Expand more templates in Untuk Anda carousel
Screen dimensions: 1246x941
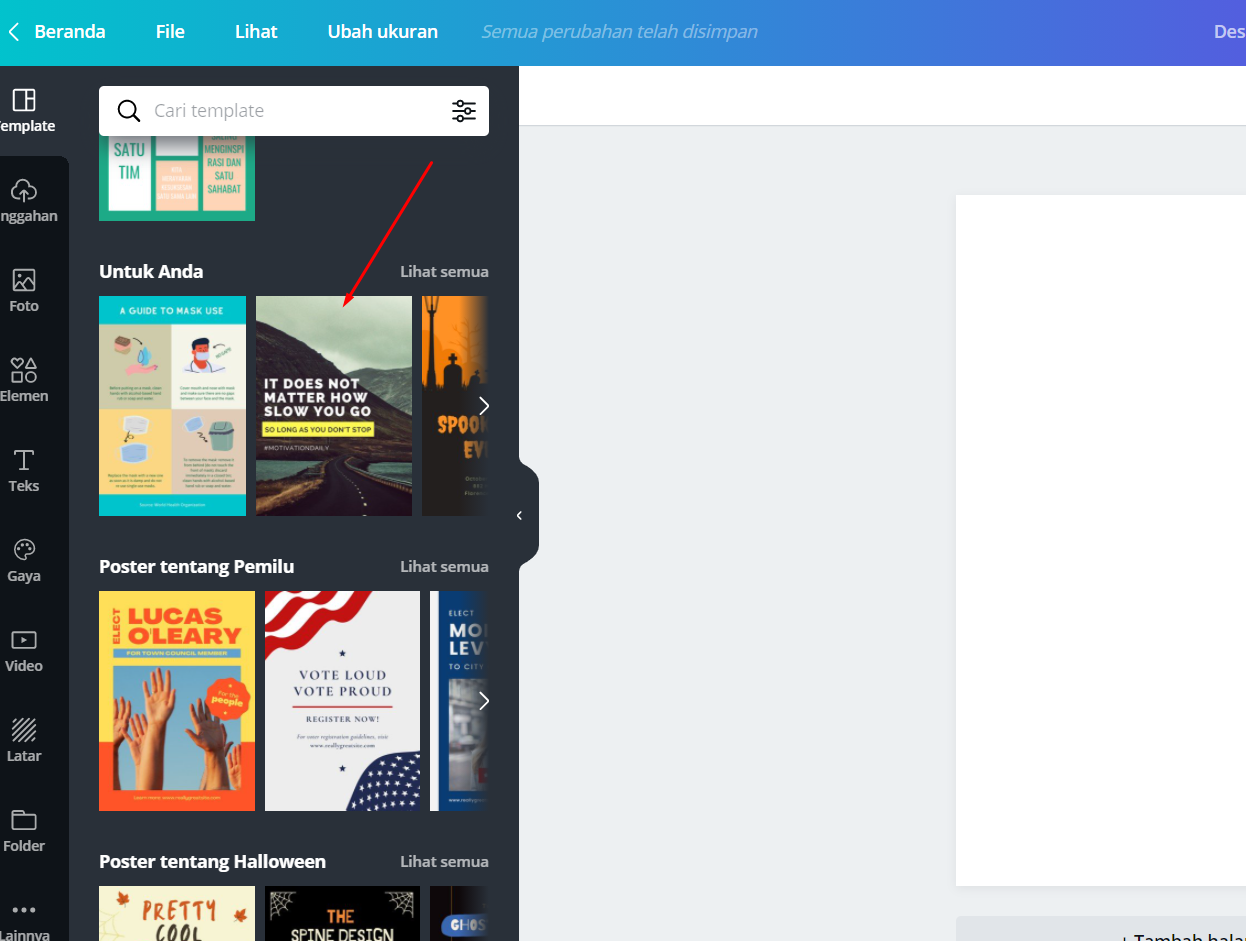(484, 406)
